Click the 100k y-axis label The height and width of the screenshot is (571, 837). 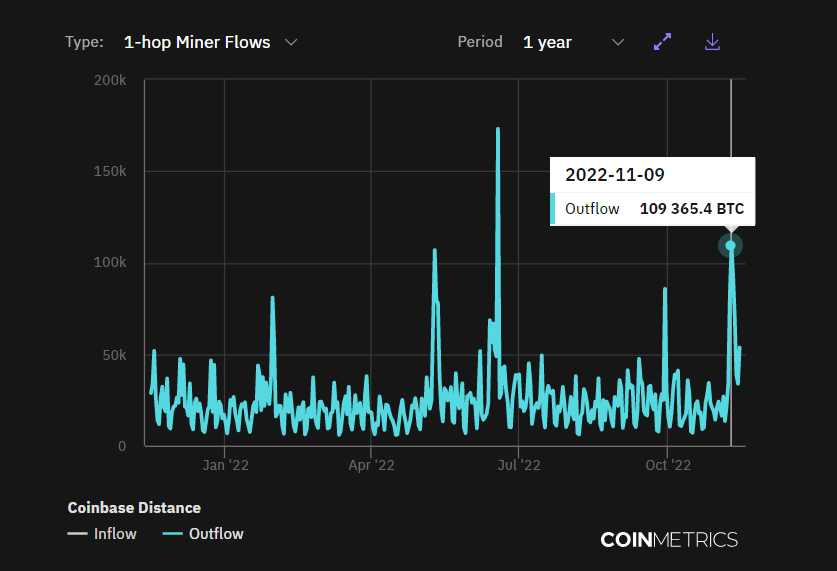[x=110, y=263]
